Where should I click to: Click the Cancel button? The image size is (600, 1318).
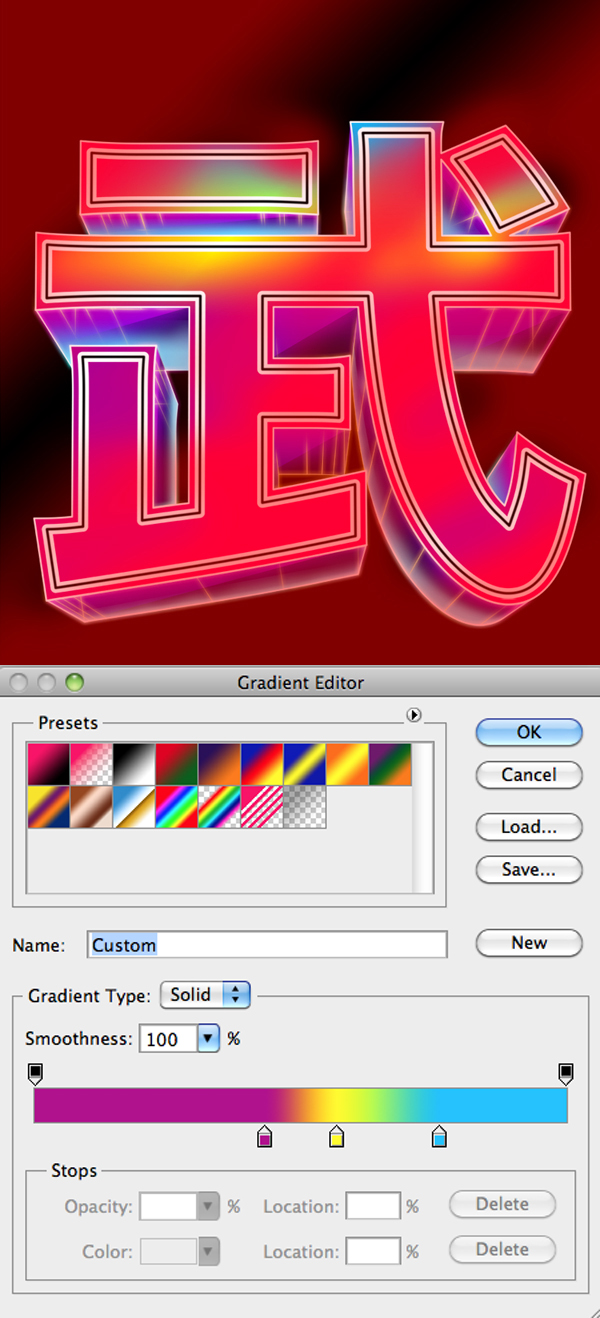coord(529,775)
